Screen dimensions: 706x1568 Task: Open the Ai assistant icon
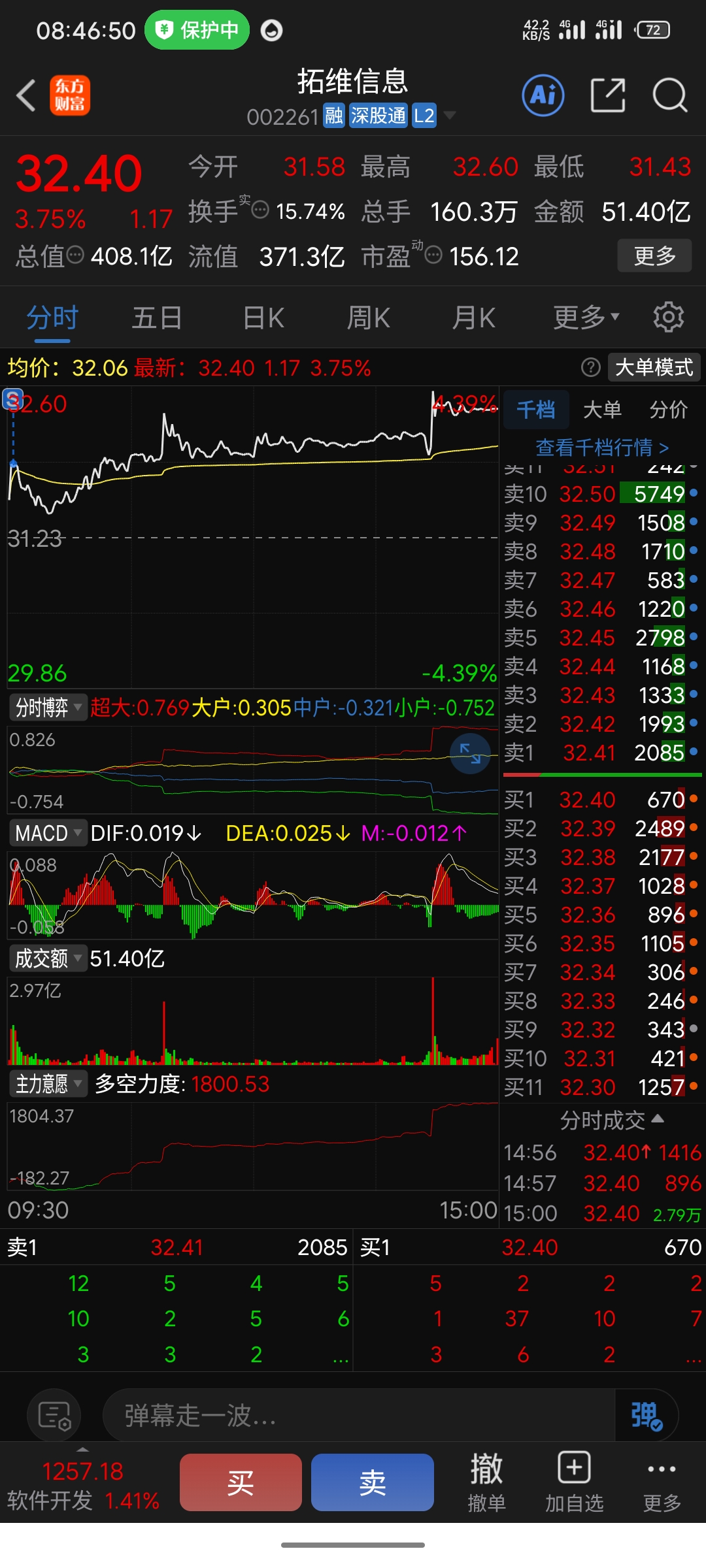coord(543,96)
